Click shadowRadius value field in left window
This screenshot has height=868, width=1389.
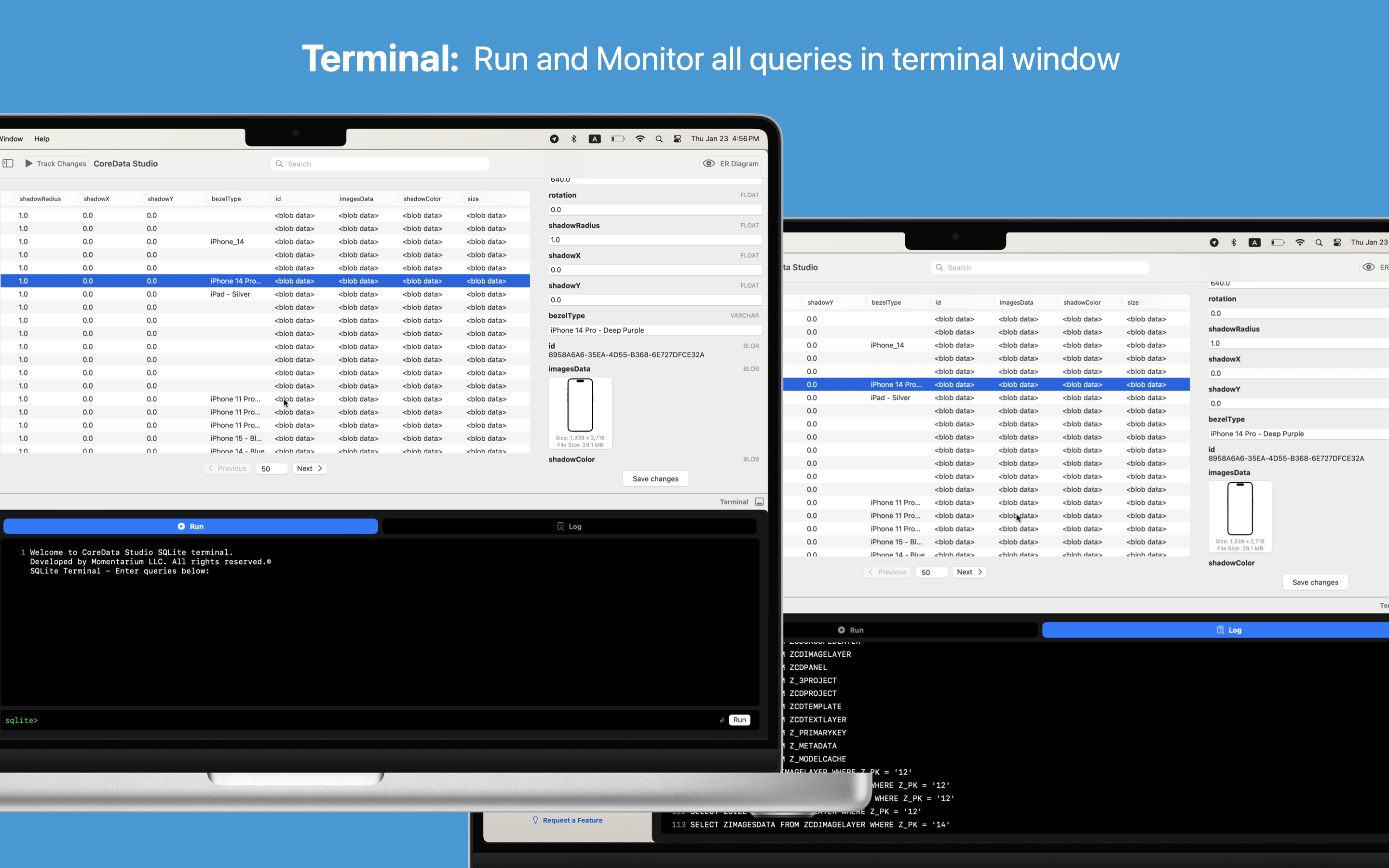point(655,240)
